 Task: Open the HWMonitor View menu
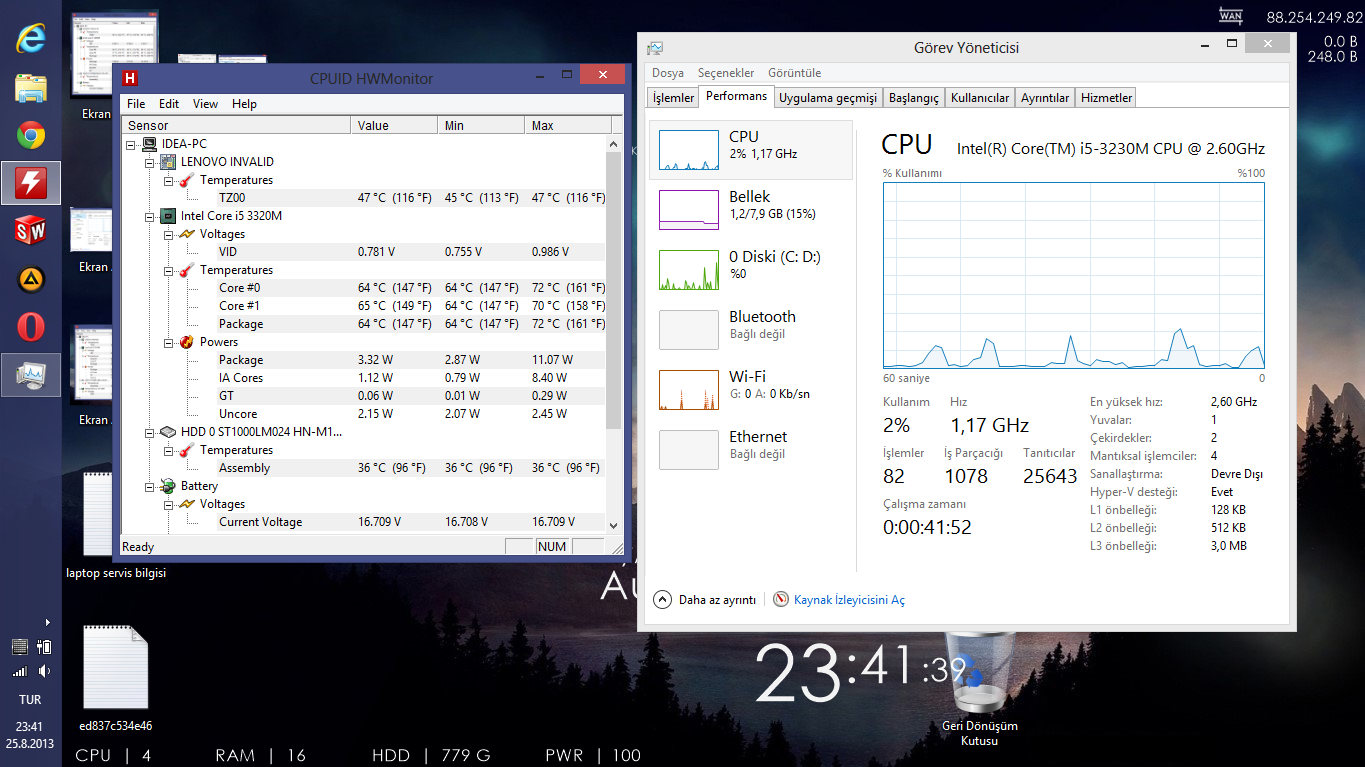coord(205,104)
